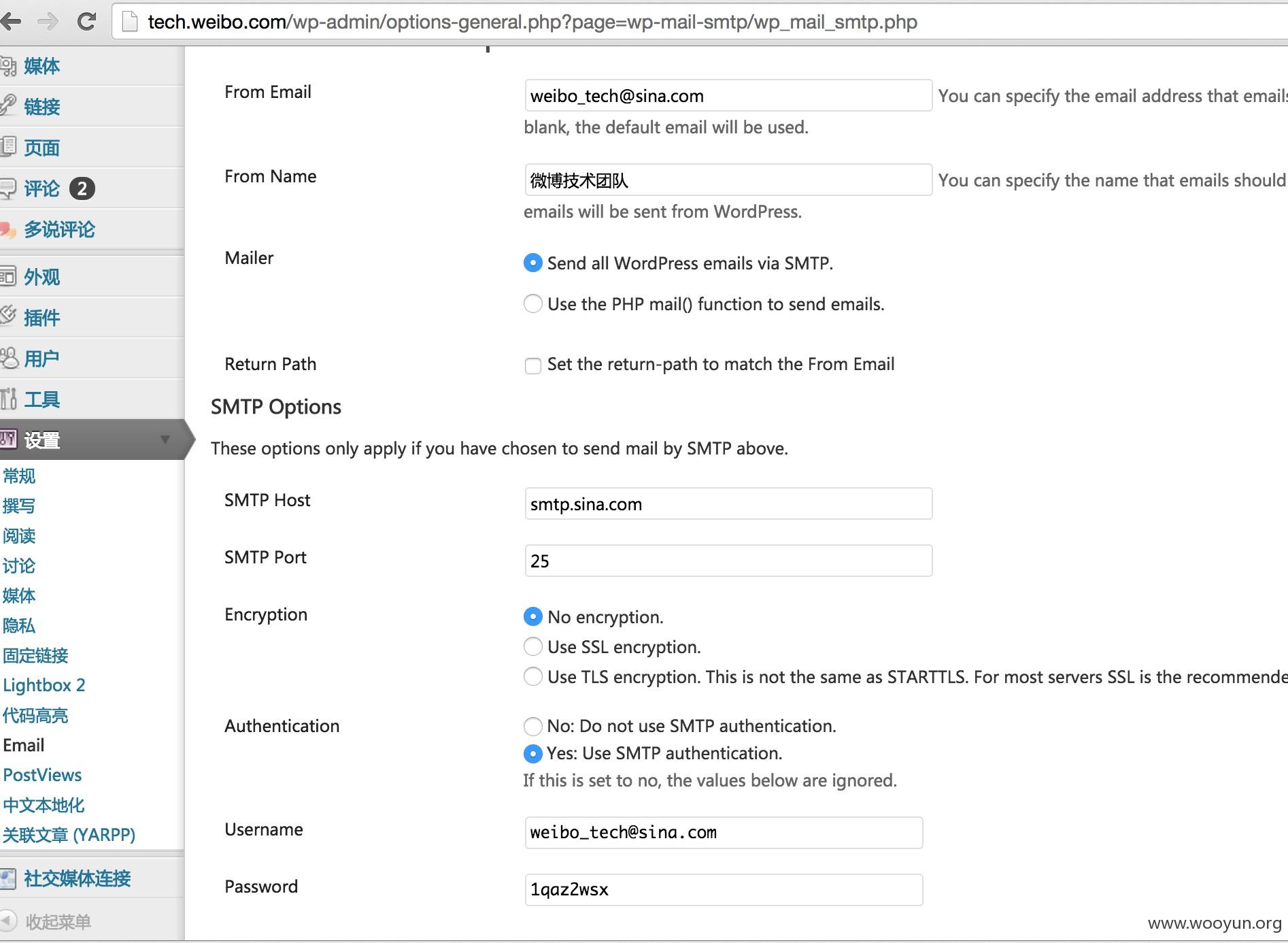Select No: Do not use SMTP authentication
Viewport: 1288px width, 943px height.
(533, 726)
